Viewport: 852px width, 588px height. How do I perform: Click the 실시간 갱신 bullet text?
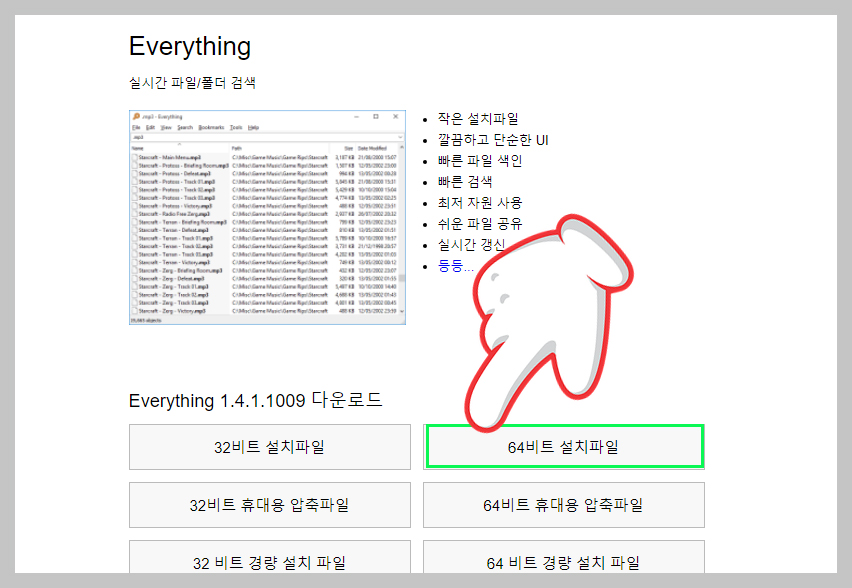(472, 245)
